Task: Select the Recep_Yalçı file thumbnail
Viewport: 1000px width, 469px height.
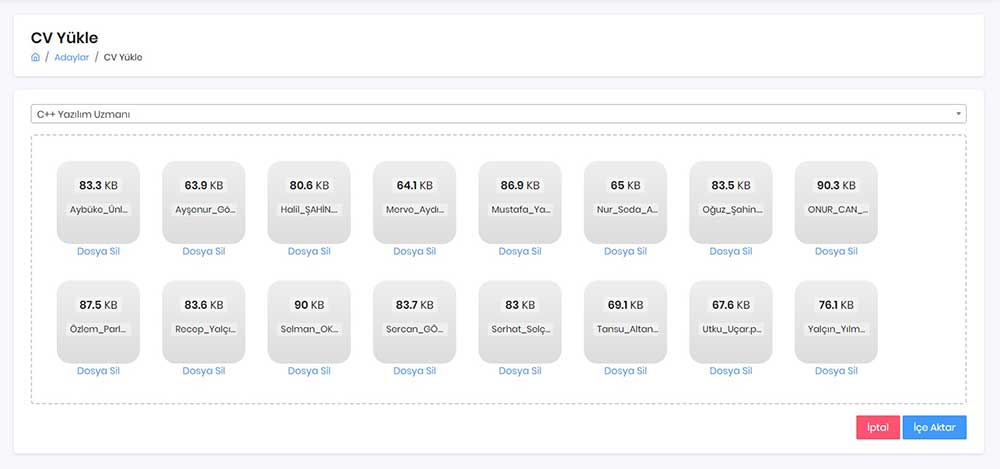Action: point(203,322)
